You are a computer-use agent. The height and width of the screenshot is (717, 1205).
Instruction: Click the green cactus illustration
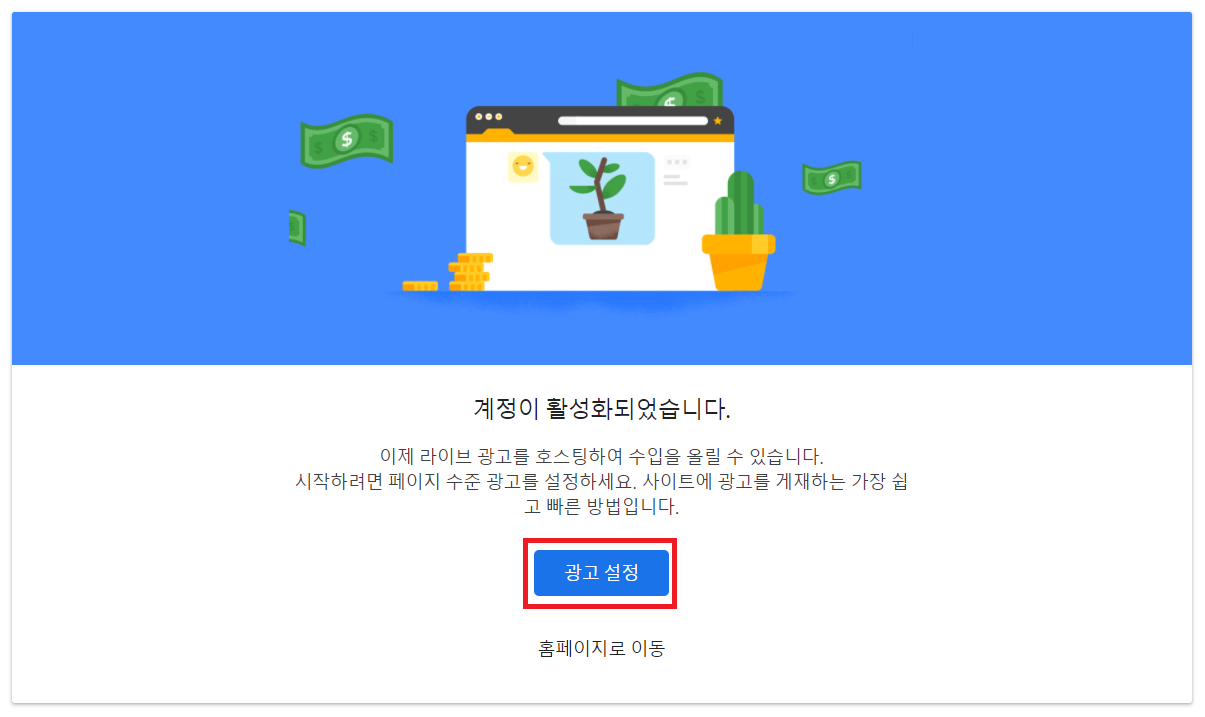(x=739, y=231)
